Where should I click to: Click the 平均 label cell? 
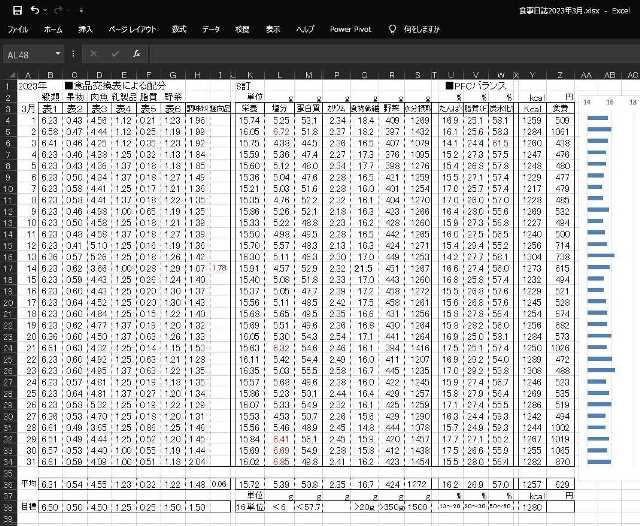(28, 484)
